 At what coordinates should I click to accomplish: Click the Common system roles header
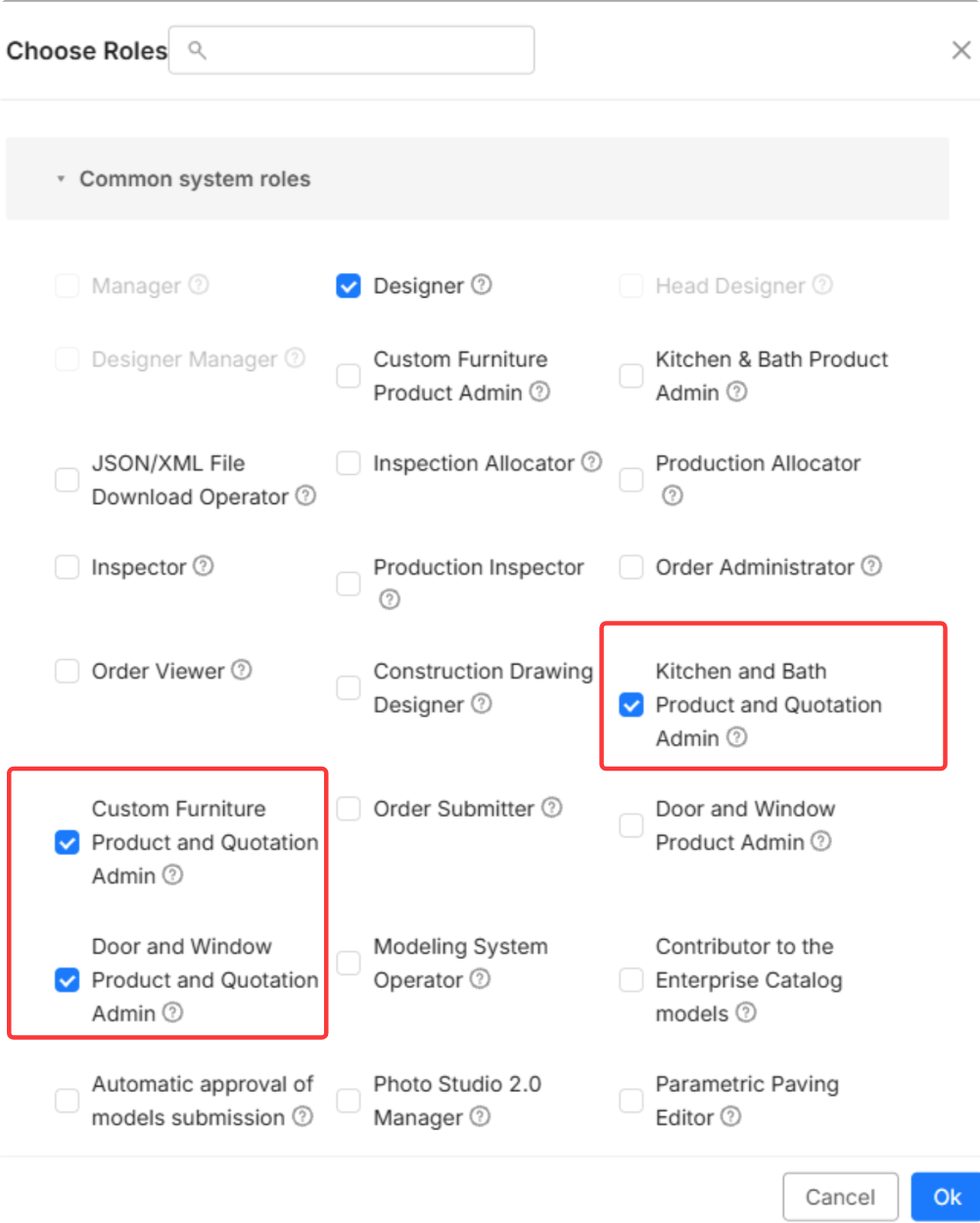coord(478,178)
